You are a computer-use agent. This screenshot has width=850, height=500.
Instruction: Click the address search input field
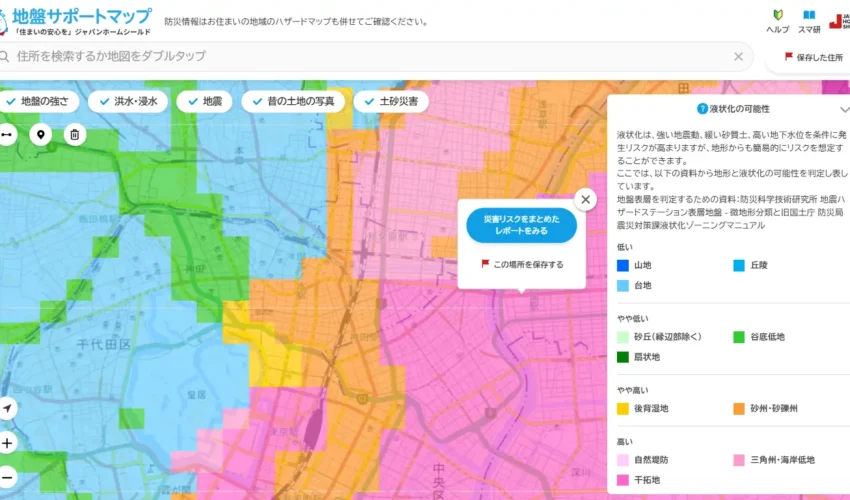click(370, 56)
